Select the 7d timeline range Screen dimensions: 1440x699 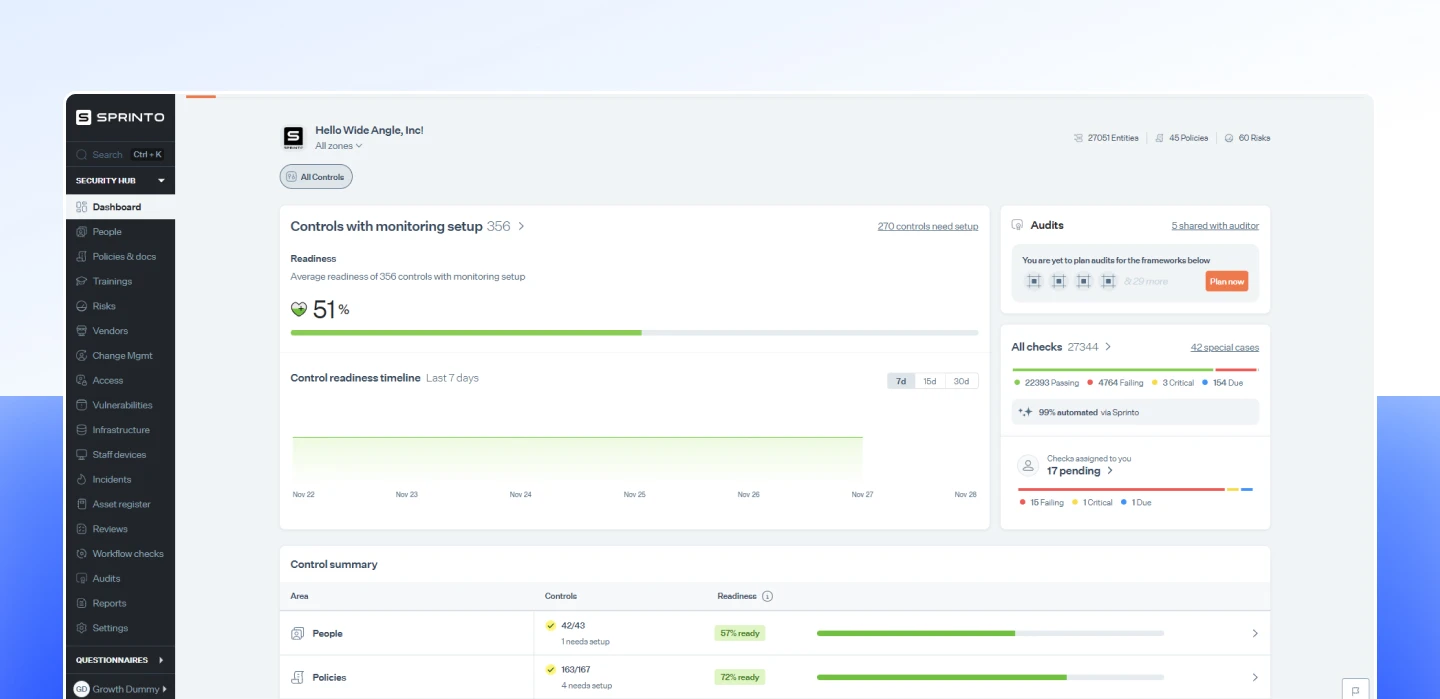pos(901,381)
